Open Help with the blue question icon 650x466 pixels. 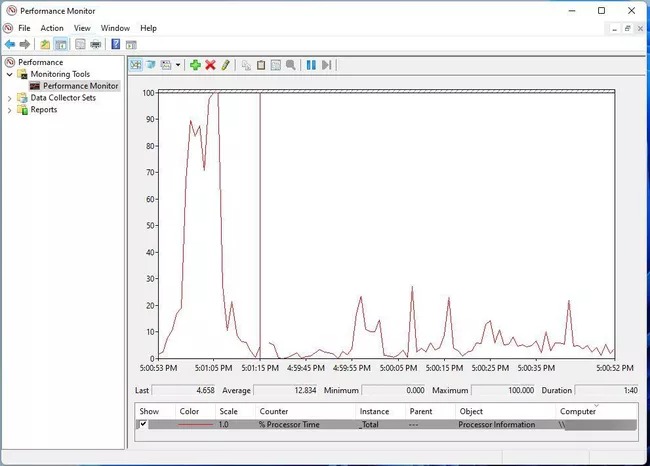pyautogui.click(x=116, y=44)
